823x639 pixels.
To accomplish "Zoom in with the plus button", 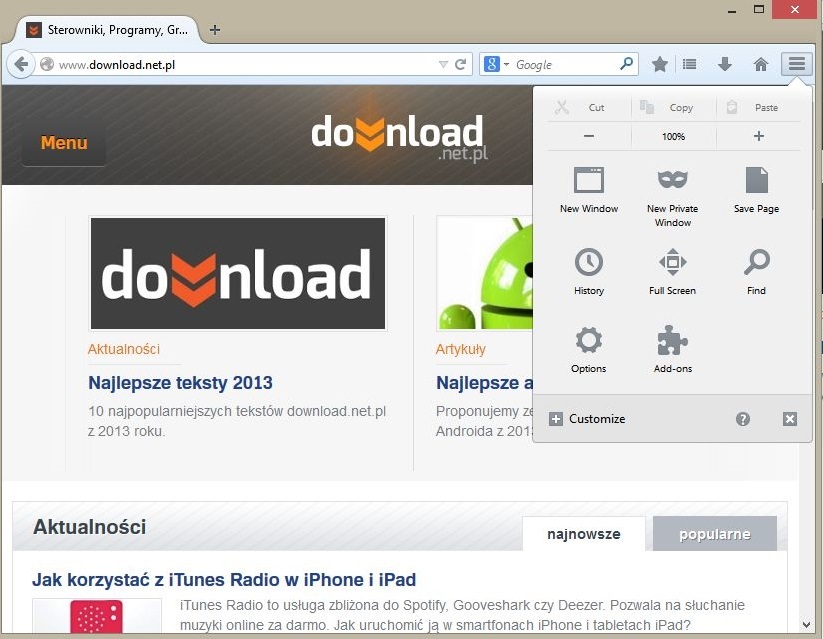I will 758,137.
